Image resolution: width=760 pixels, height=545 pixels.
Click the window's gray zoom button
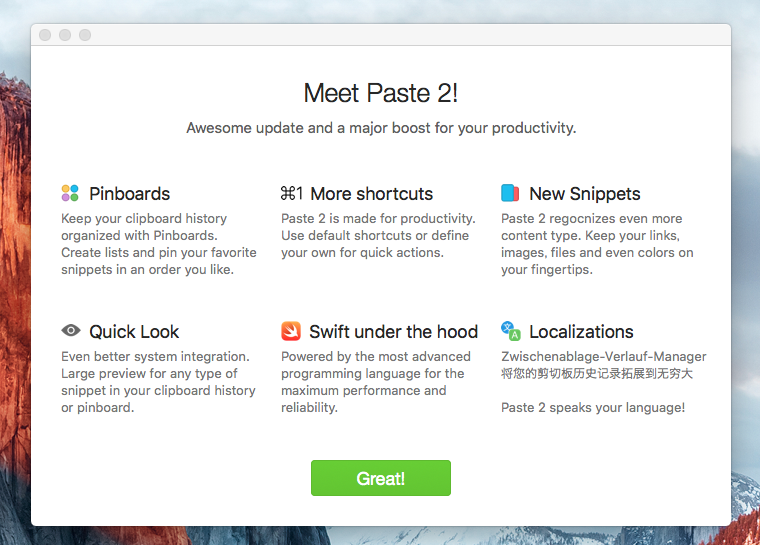click(85, 35)
